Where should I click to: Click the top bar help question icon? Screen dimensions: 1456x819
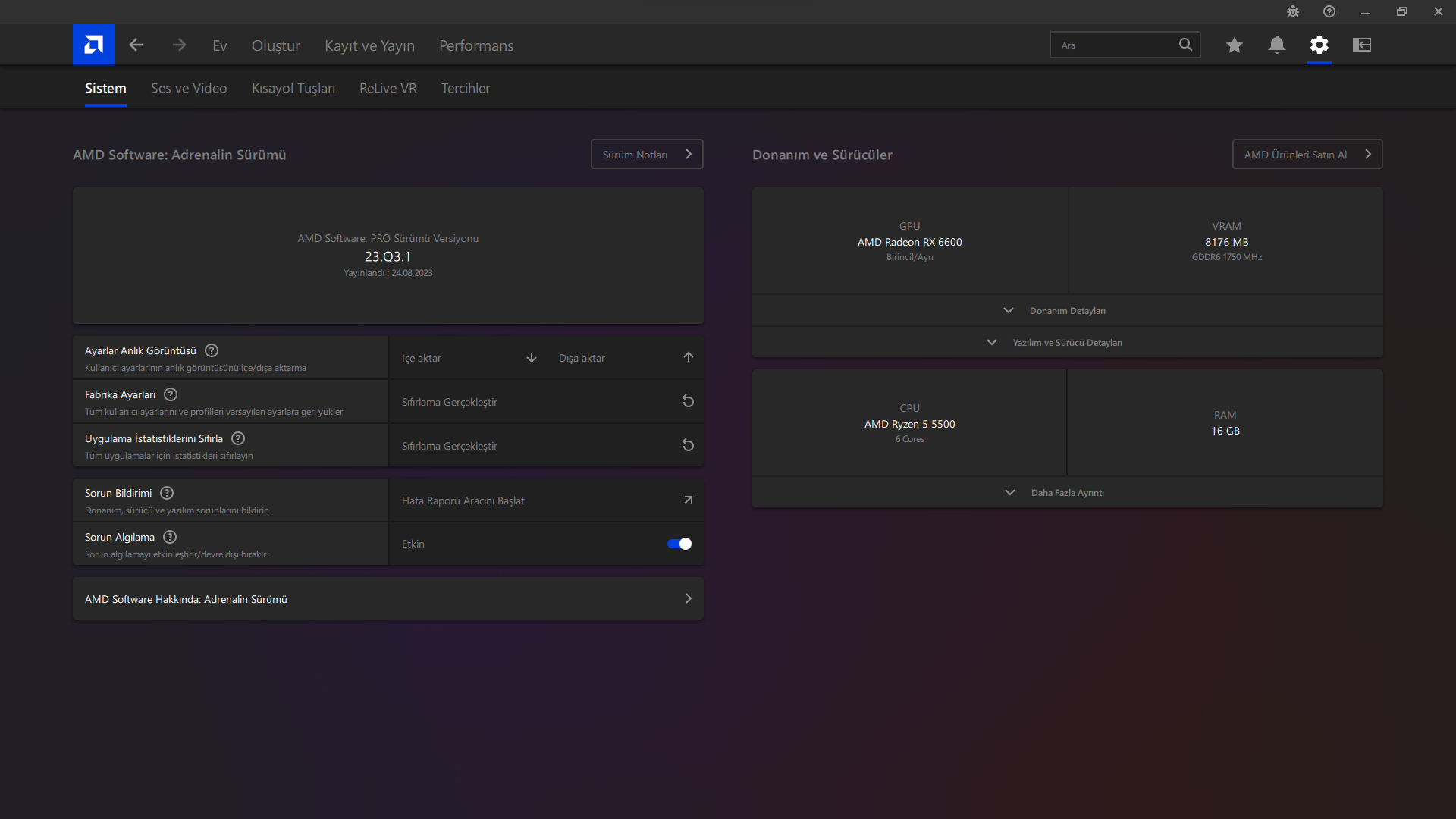click(x=1329, y=11)
